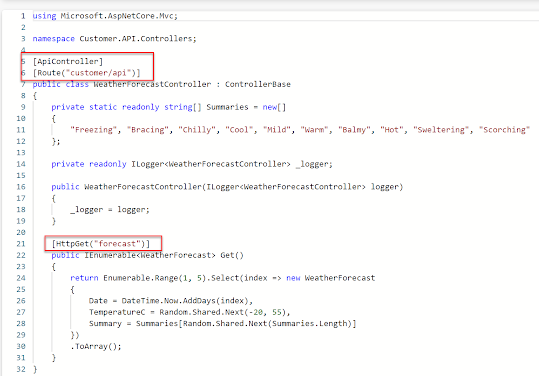Click the constructor name on line 16
Screen dimensions: 539x376
143,187
